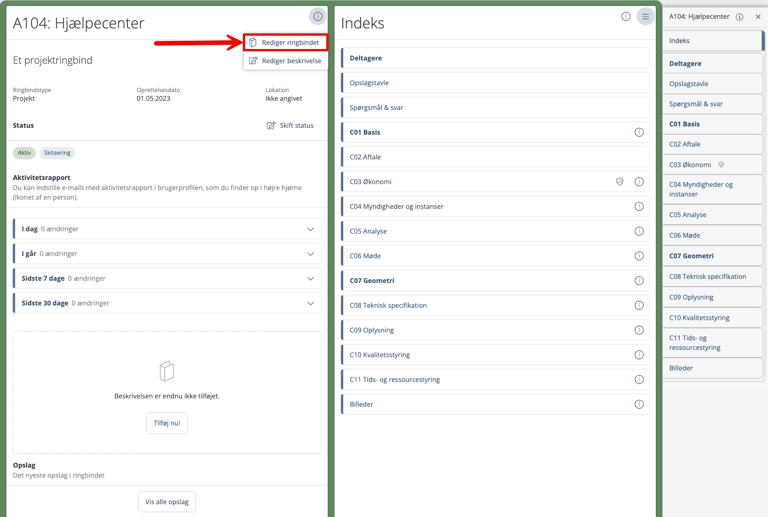
Task: Click the info icon in right sidebar header
Action: 740,17
